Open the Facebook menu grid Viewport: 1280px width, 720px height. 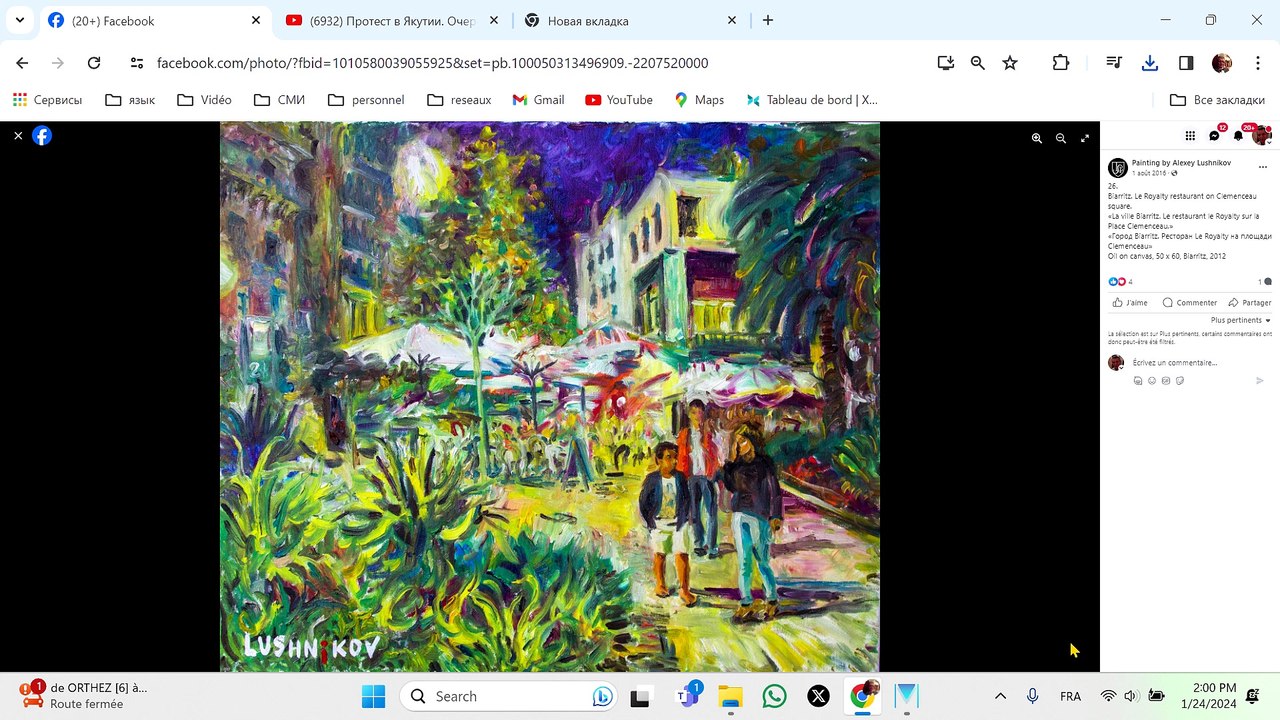pyautogui.click(x=1190, y=136)
